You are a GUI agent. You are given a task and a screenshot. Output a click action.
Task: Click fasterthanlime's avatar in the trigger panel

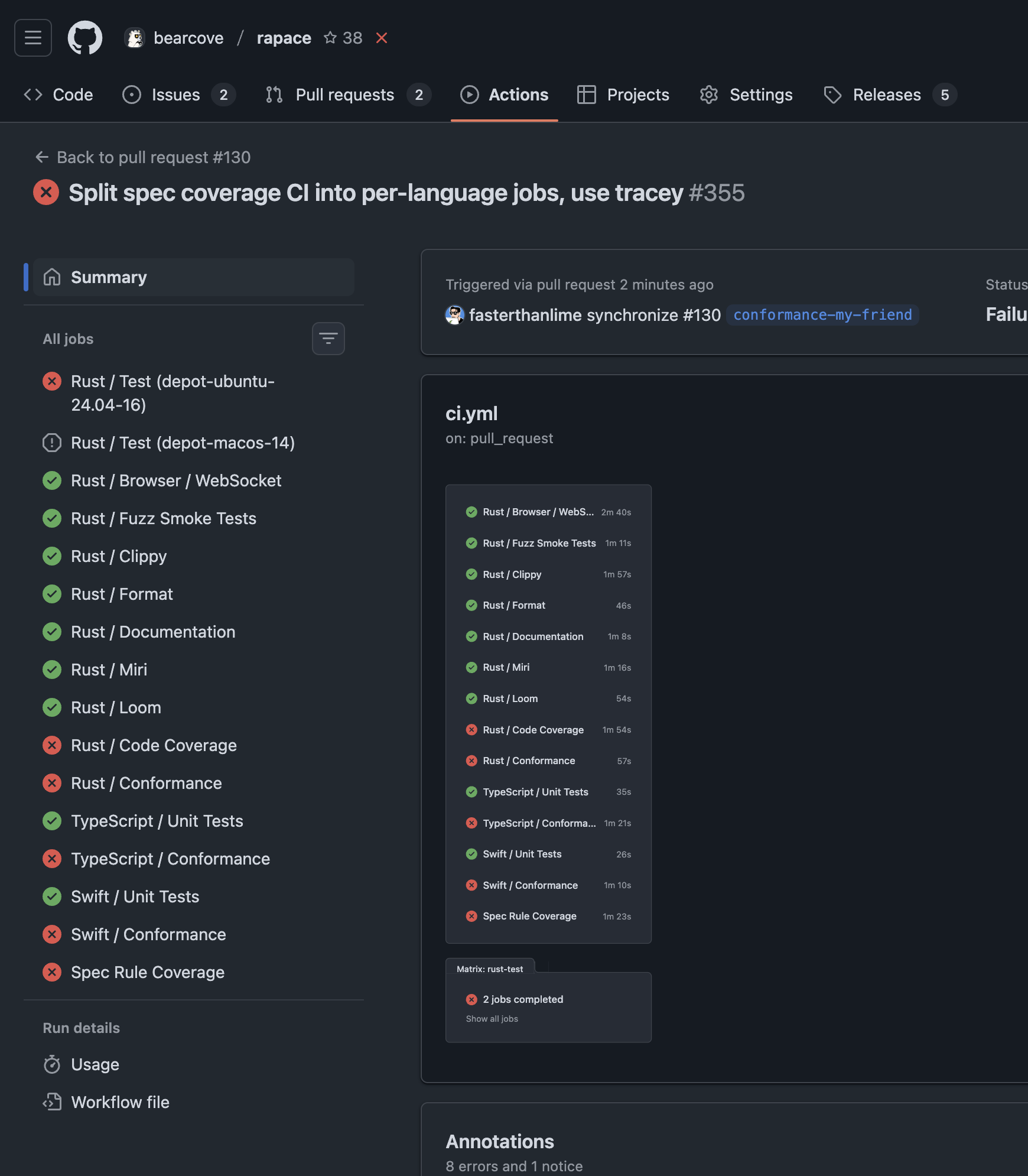[454, 315]
